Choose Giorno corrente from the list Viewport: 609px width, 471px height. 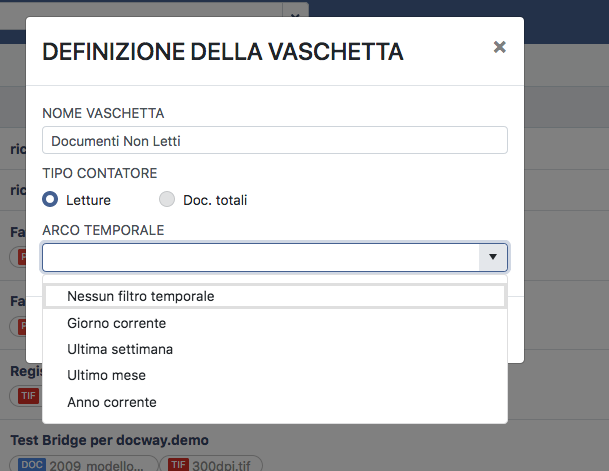click(x=117, y=323)
